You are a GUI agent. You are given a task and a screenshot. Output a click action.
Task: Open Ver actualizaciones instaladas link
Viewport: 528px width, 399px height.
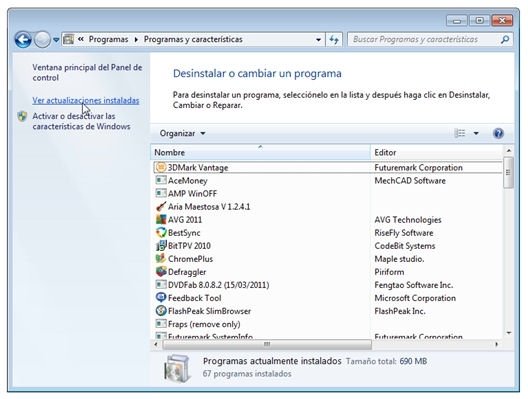[86, 100]
